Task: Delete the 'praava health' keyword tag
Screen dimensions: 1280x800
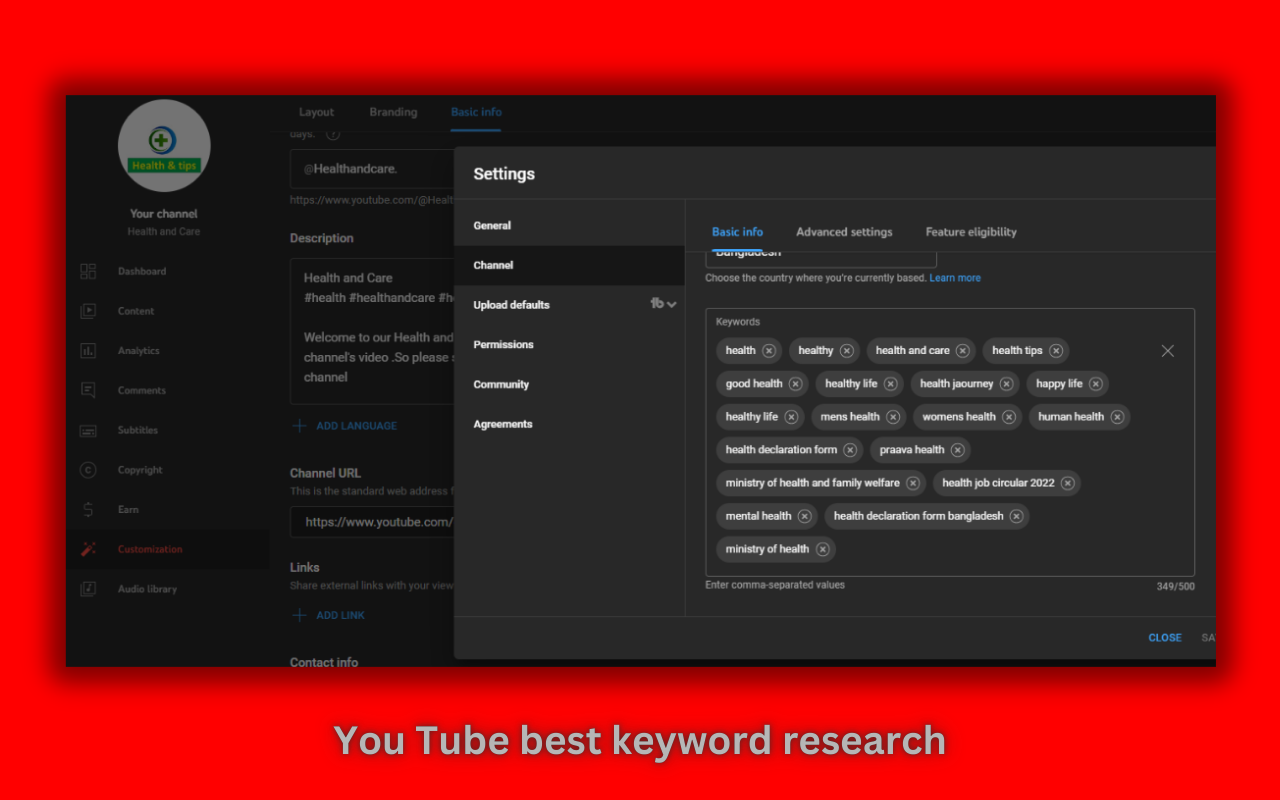Action: [958, 450]
